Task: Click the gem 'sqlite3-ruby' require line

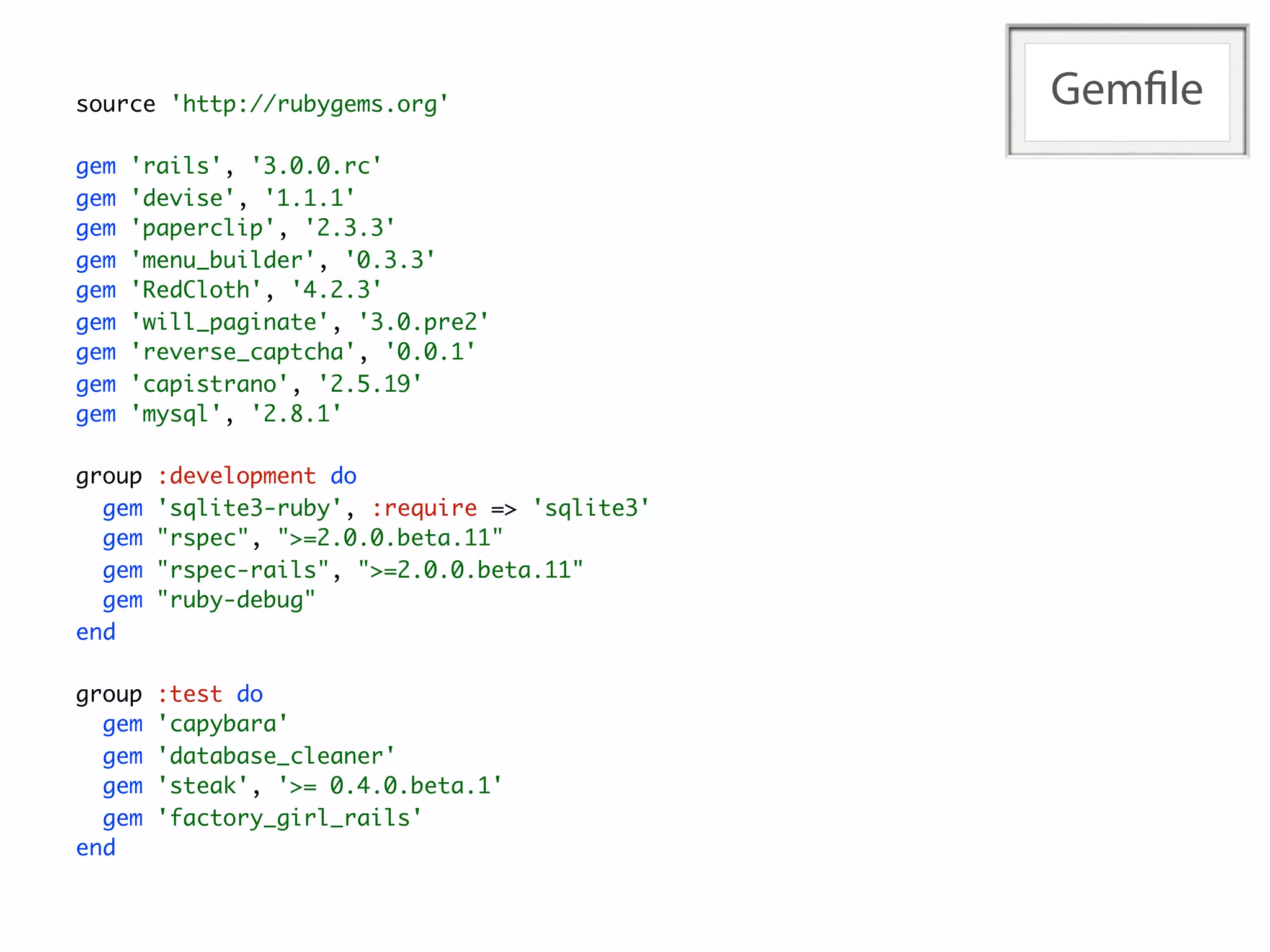Action: pos(376,508)
